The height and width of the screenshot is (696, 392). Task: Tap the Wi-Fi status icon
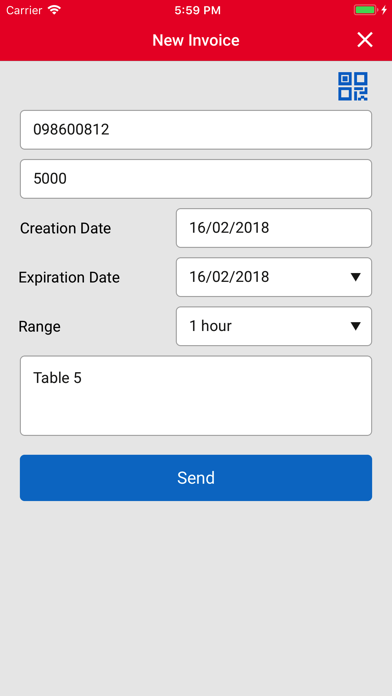click(54, 10)
